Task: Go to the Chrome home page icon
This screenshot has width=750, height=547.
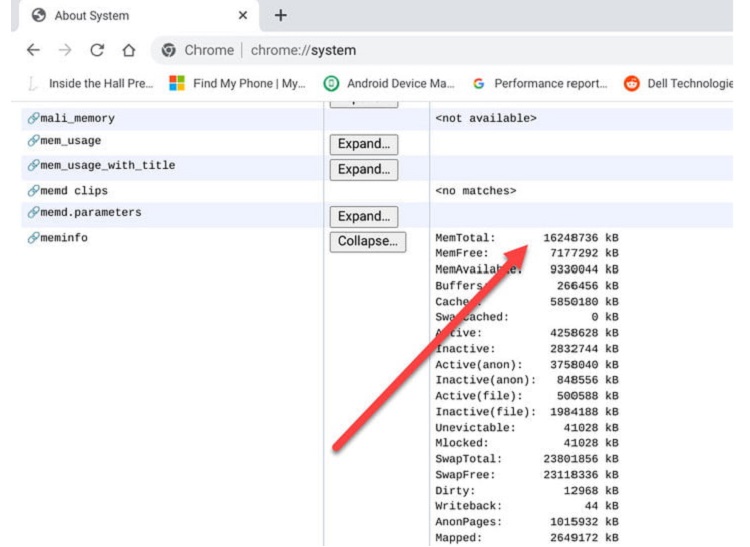Action: point(128,50)
